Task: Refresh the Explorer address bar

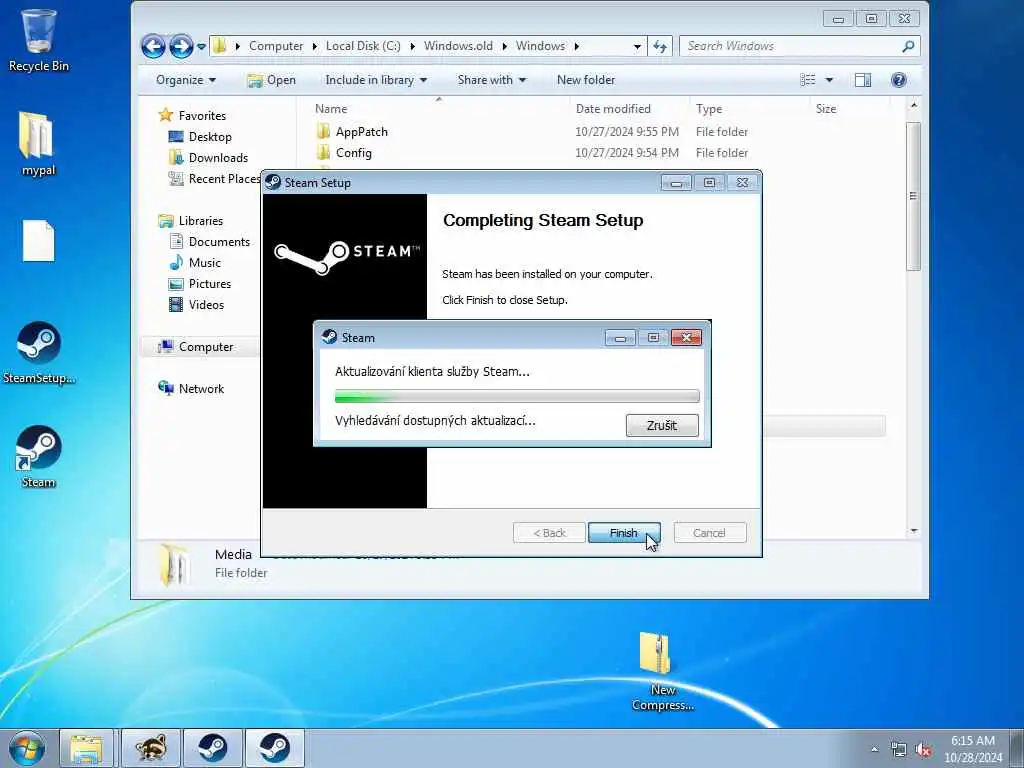Action: click(660, 46)
